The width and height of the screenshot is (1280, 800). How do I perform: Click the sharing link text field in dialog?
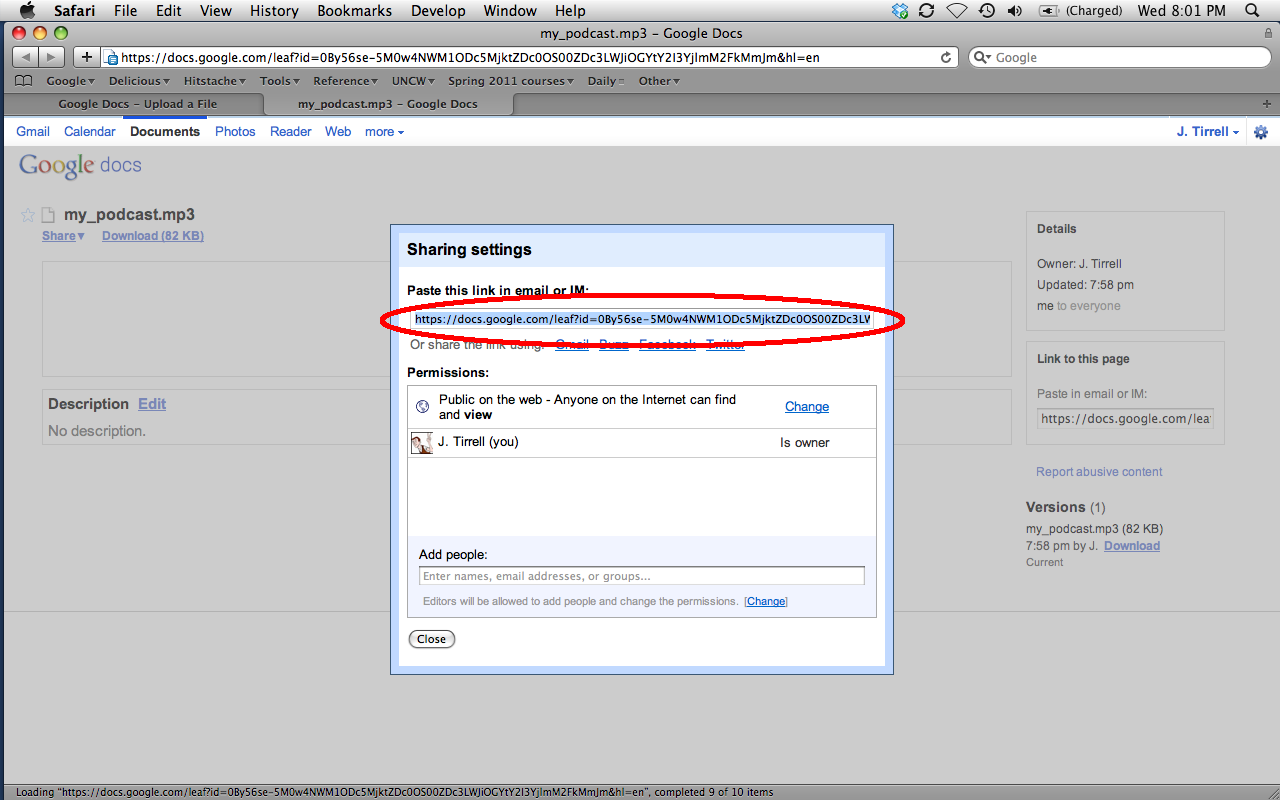(x=643, y=319)
